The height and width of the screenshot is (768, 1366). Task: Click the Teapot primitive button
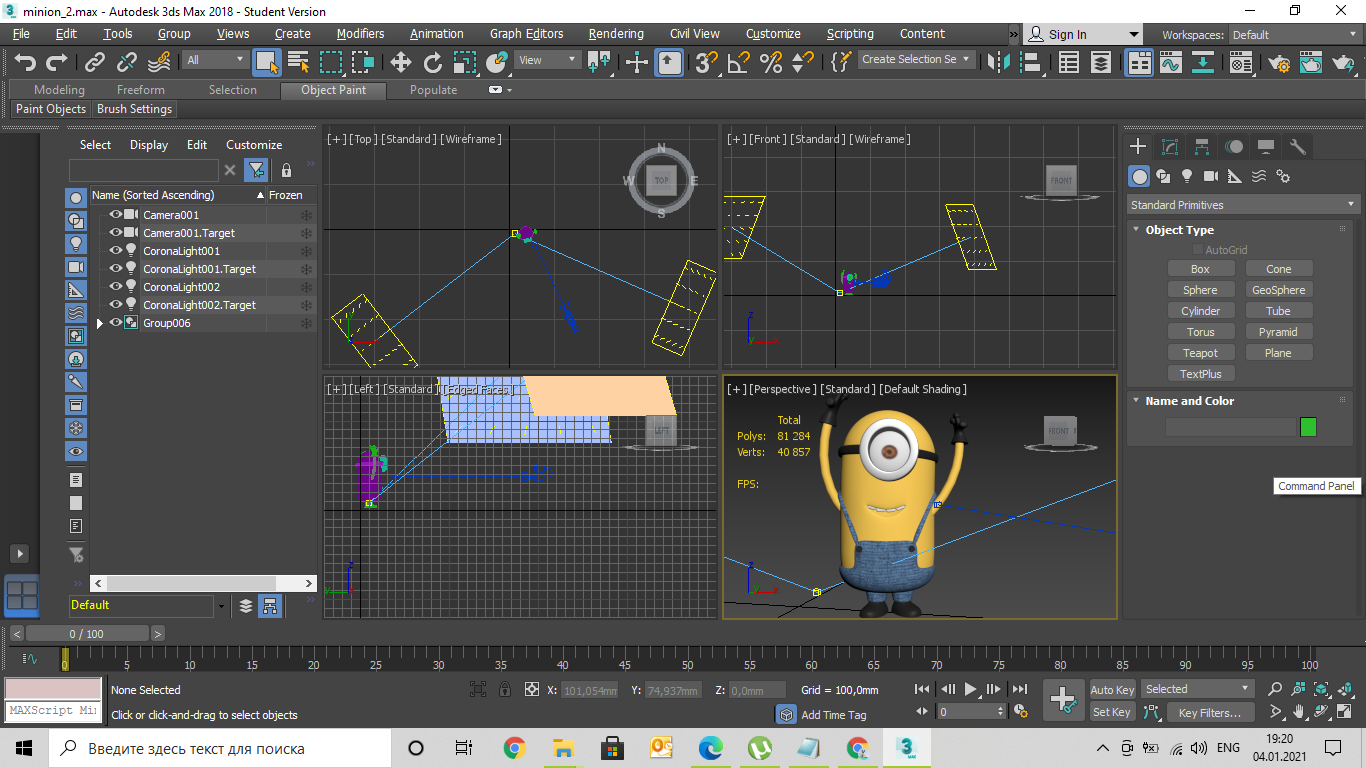pos(1200,353)
